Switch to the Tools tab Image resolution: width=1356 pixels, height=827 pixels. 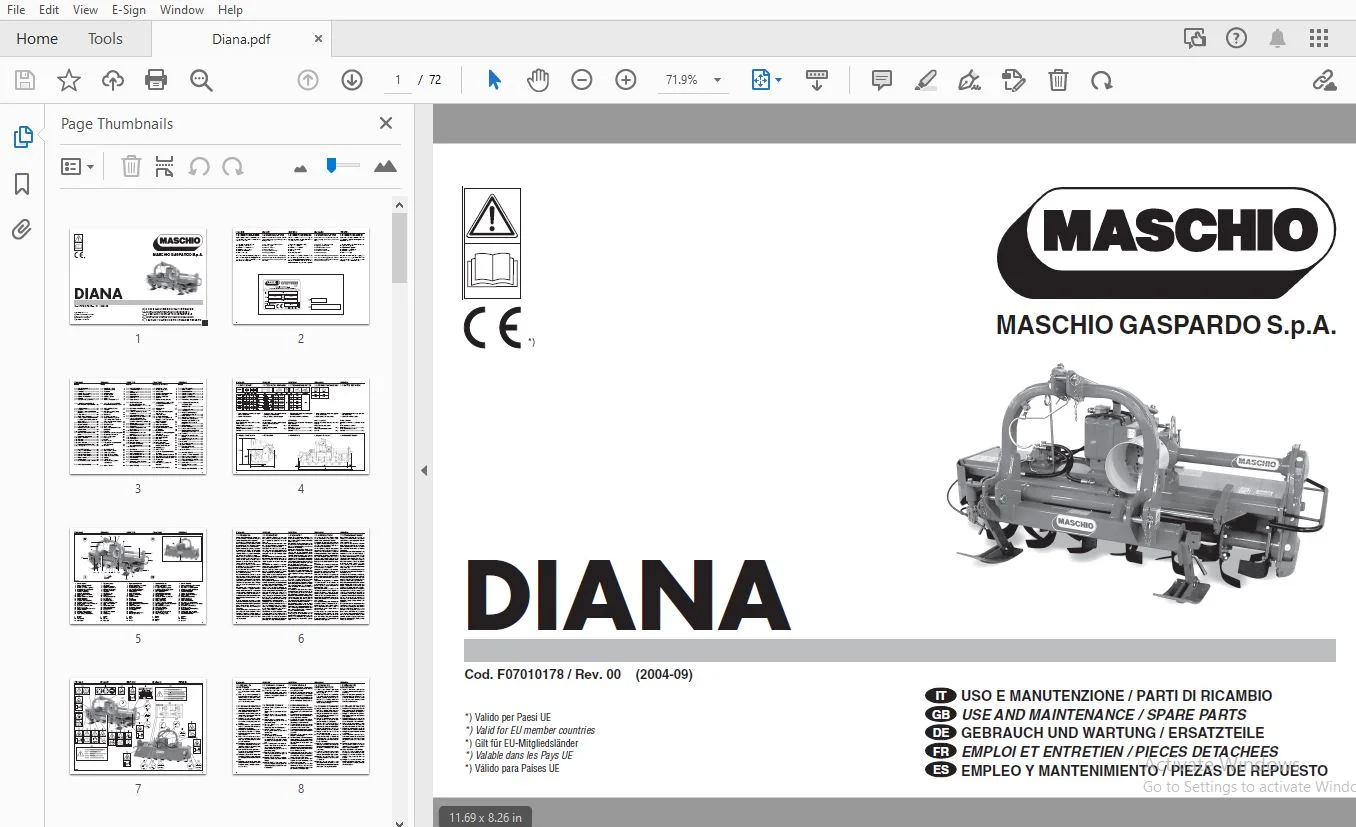(105, 39)
